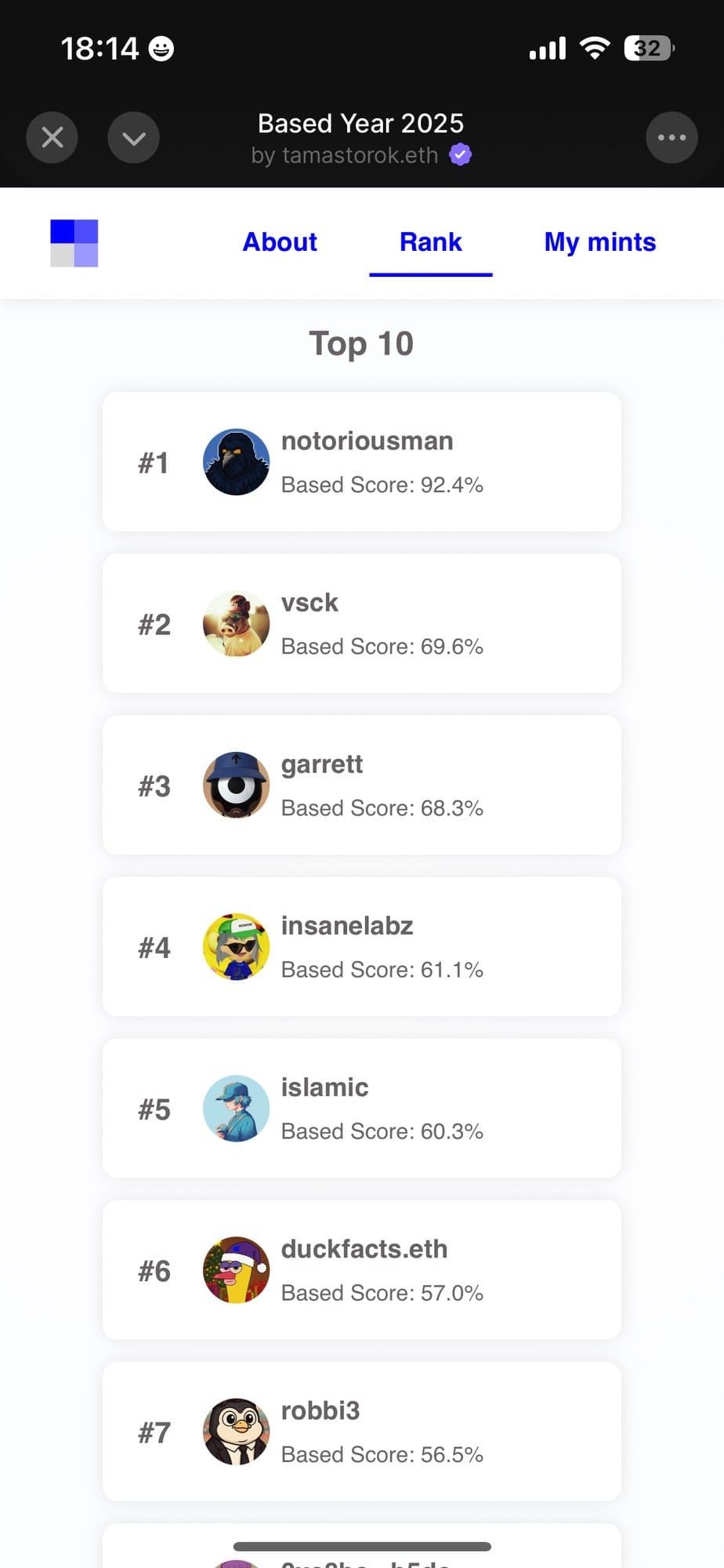Viewport: 724px width, 1568px height.
Task: Open garrett's eyeball avatar
Action: (236, 785)
